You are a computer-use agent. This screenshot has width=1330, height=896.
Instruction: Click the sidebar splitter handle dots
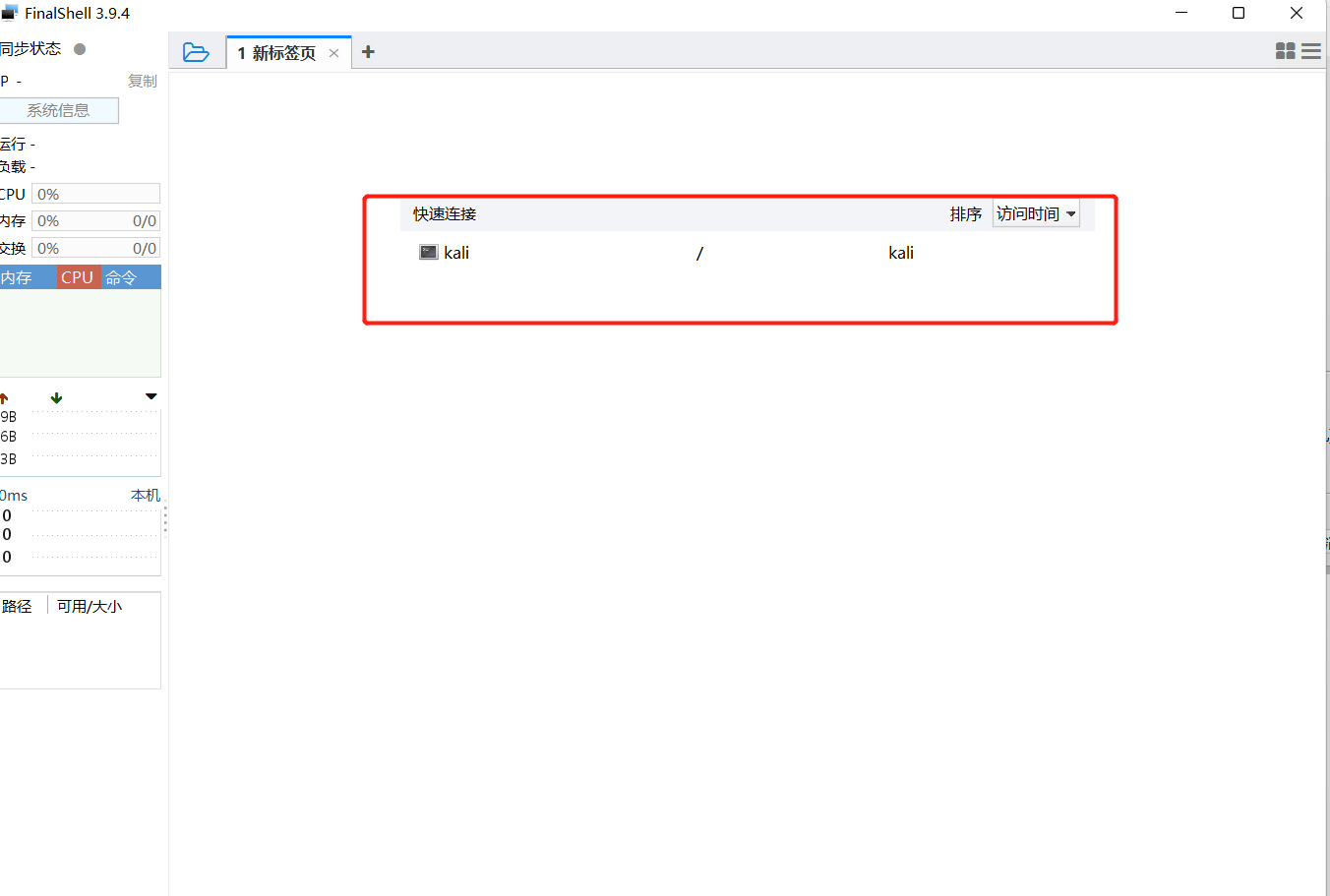pyautogui.click(x=165, y=519)
